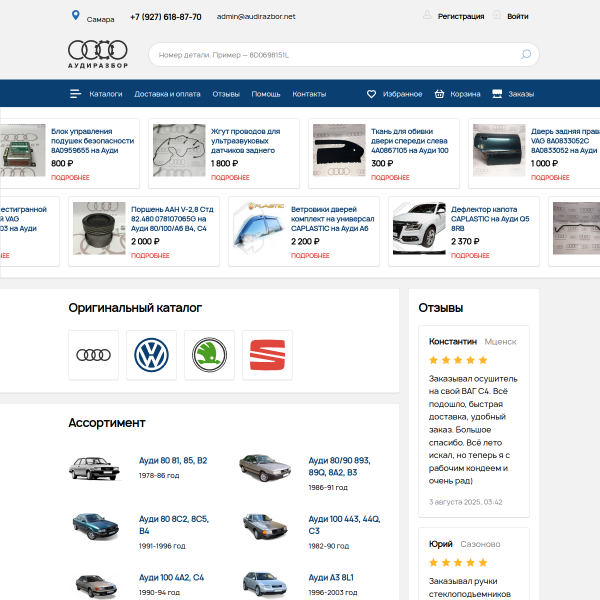This screenshot has height=600, width=600.
Task: Open Ветровики дверей комплект product title
Action: coord(332,219)
